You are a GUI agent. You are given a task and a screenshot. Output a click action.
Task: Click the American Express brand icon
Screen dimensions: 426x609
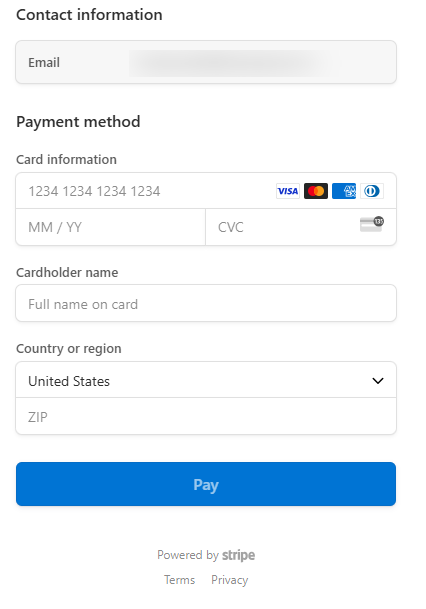pyautogui.click(x=344, y=191)
